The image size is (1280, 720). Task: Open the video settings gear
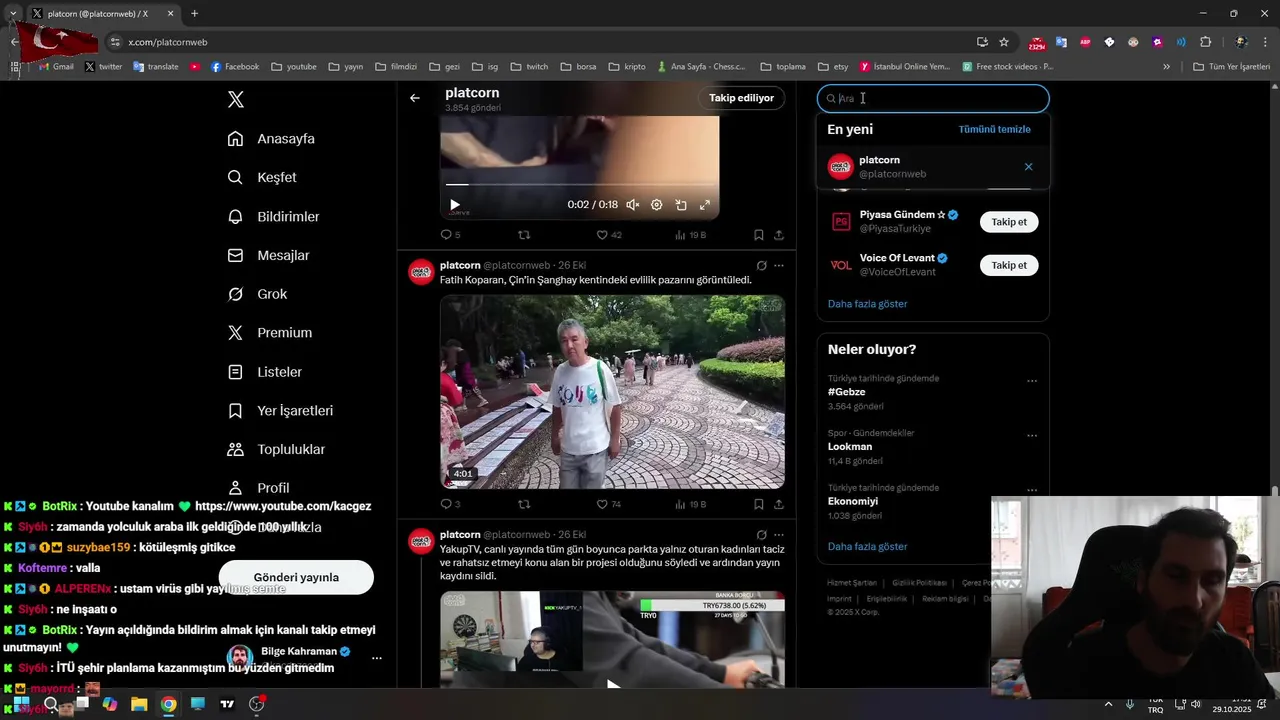coord(656,205)
